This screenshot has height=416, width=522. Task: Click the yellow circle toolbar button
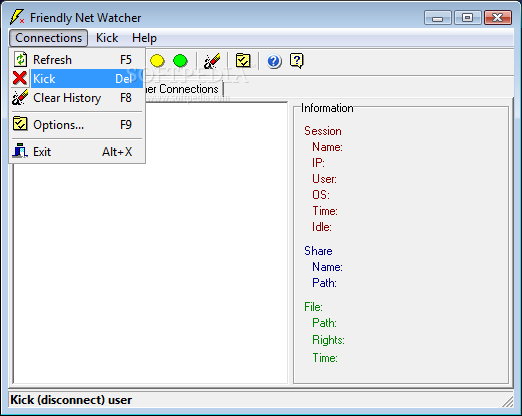pos(157,61)
